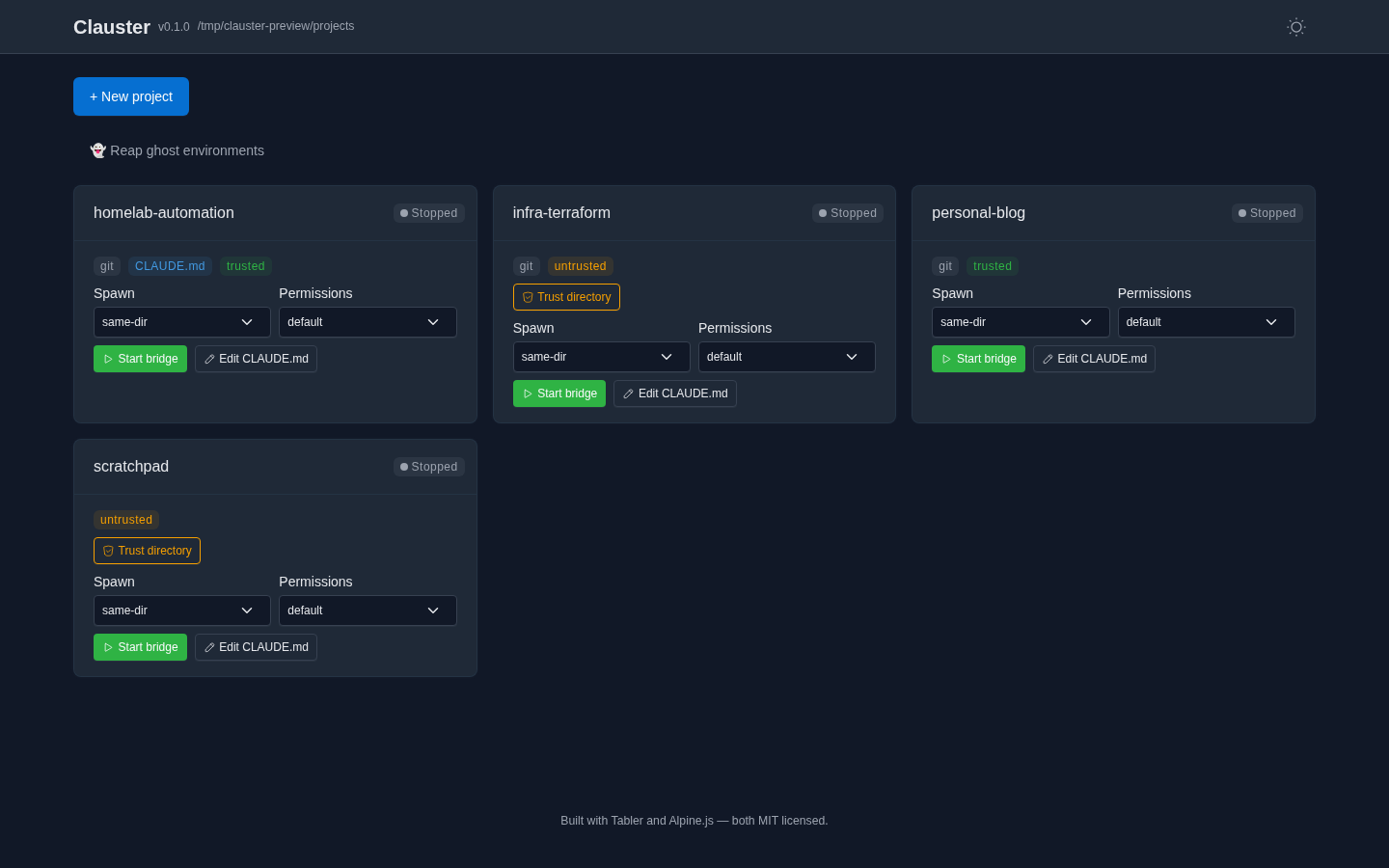The image size is (1389, 868).
Task: Click play icon on scratchpad Start bridge
Action: [x=108, y=647]
